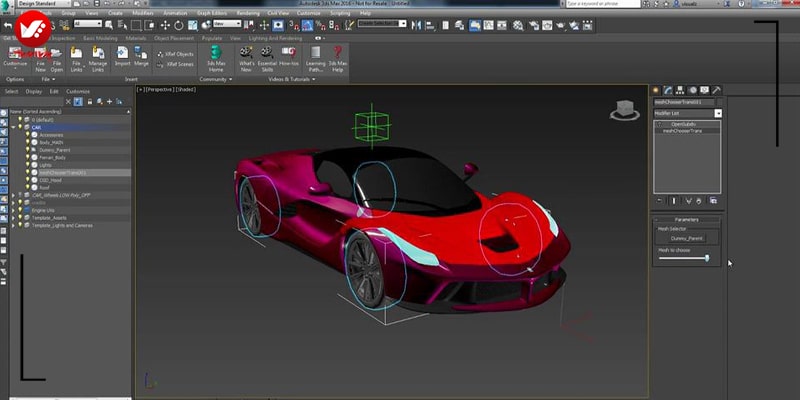Expand the Videos & Tutorials panel dropdown
The image size is (800, 400).
pyautogui.click(x=313, y=80)
